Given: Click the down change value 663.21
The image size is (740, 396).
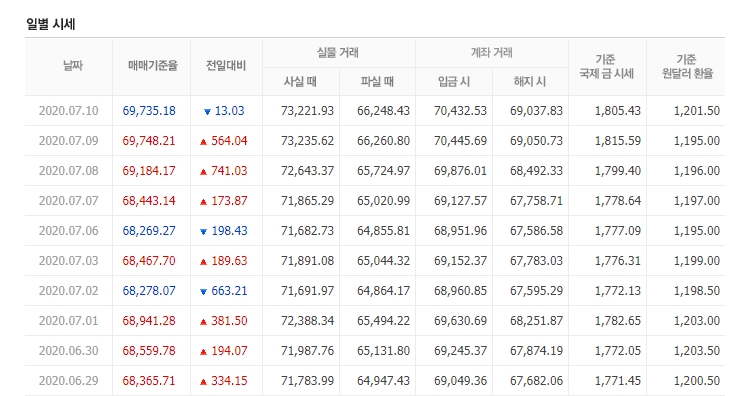Looking at the screenshot, I should (x=229, y=291).
